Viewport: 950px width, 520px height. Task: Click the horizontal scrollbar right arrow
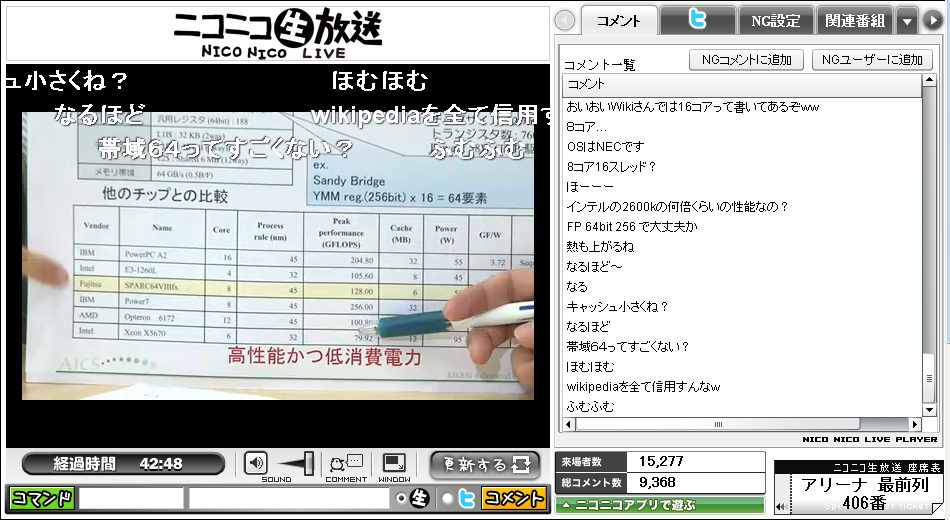click(915, 424)
